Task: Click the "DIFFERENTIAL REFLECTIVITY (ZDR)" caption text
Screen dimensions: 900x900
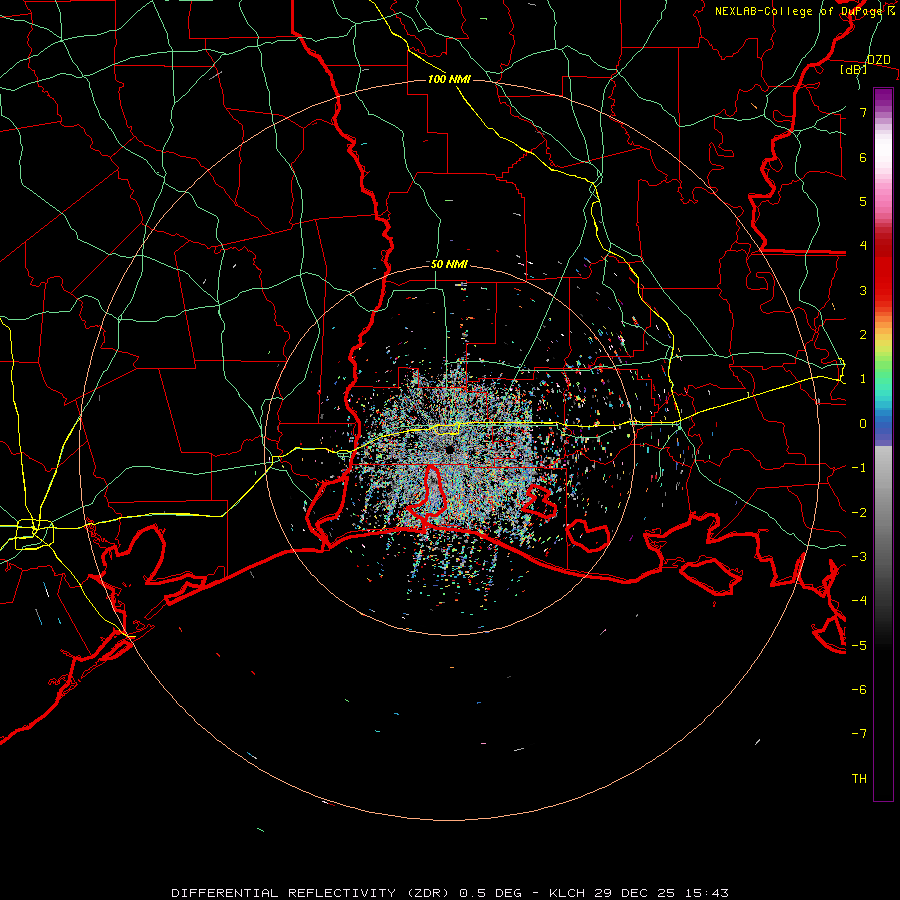Action: tap(312, 893)
